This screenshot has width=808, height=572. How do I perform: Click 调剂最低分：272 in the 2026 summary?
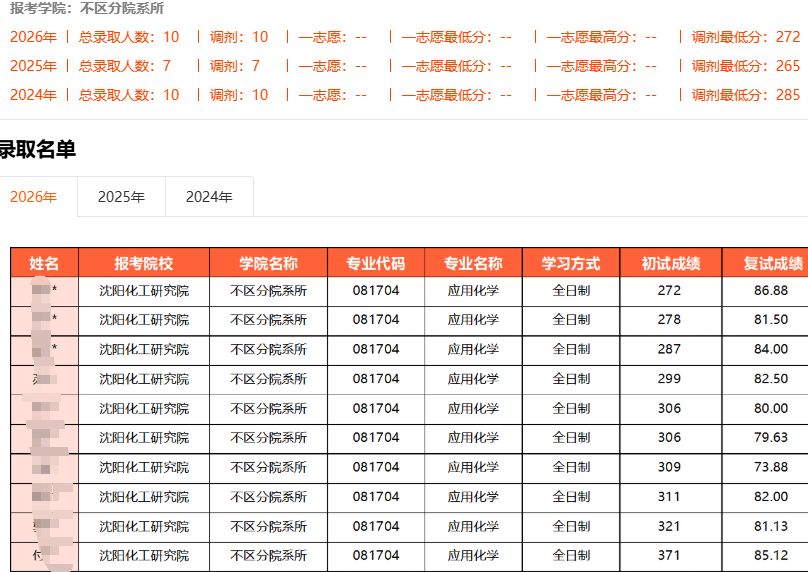(x=746, y=37)
